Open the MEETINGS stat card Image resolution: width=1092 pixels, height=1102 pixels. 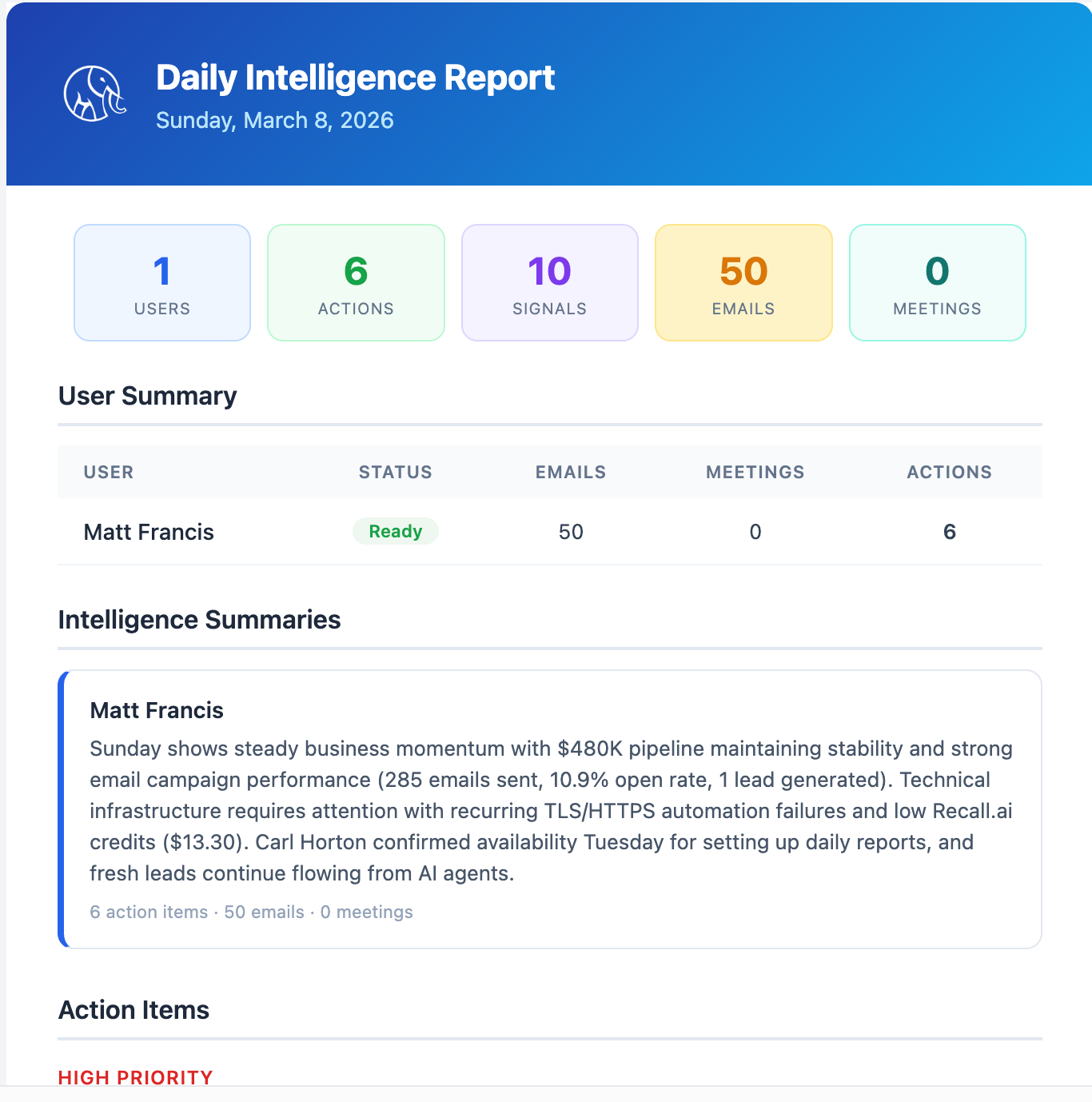click(x=937, y=282)
